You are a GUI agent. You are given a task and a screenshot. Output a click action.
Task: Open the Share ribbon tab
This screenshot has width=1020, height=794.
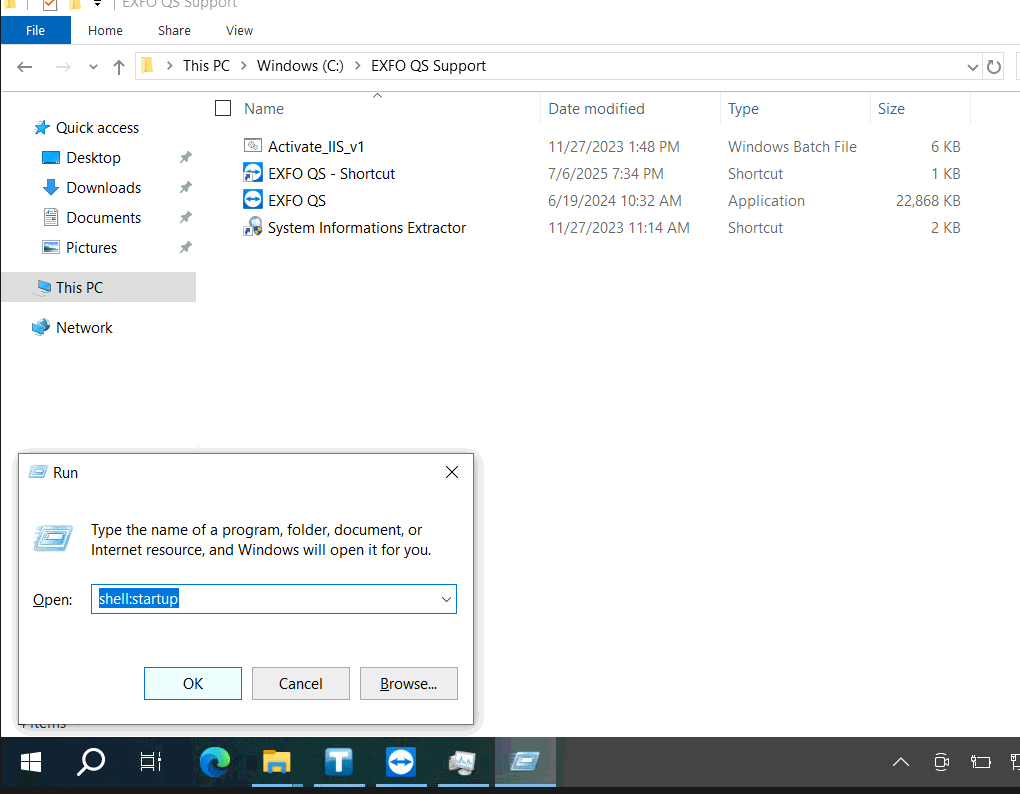(174, 31)
